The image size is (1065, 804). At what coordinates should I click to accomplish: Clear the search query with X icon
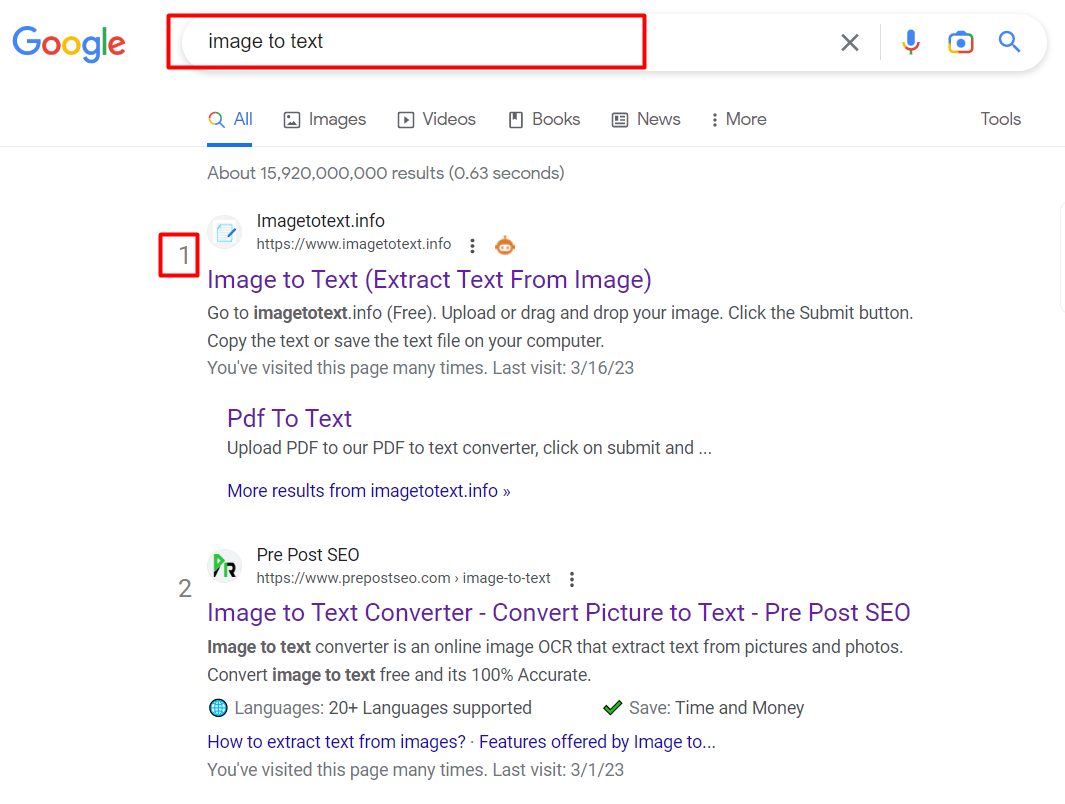click(849, 43)
